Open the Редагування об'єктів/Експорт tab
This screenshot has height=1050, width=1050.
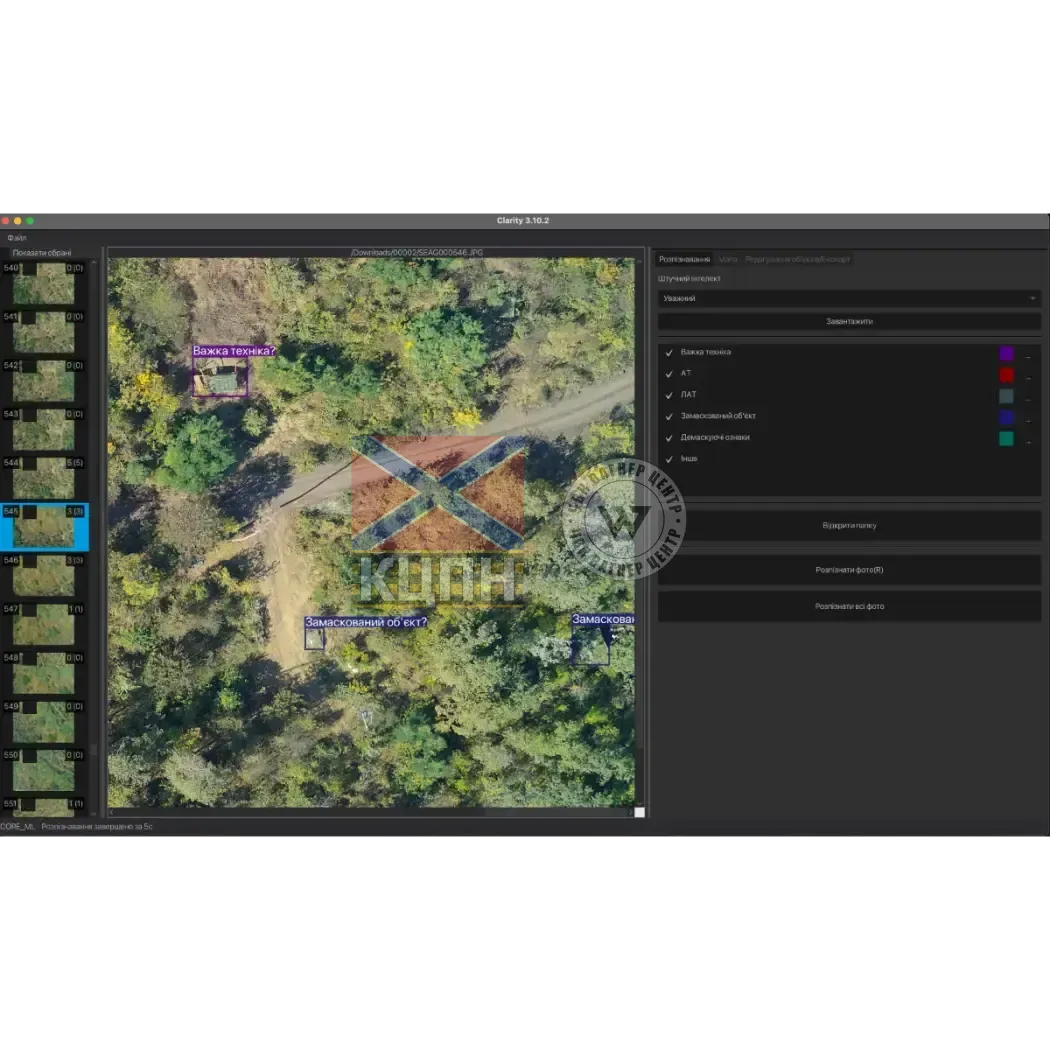click(797, 259)
